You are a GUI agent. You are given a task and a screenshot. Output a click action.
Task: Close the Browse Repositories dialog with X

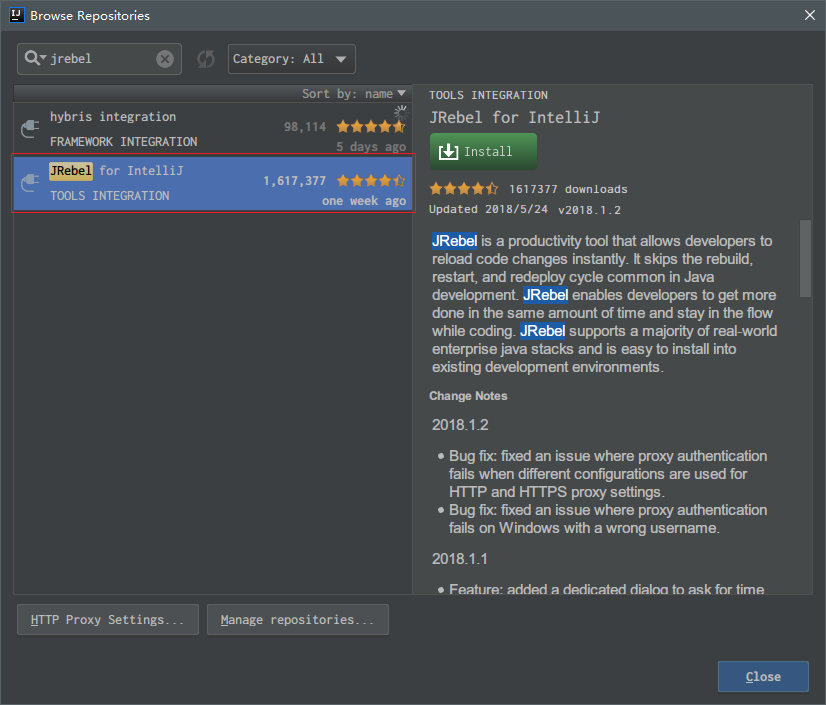click(810, 15)
